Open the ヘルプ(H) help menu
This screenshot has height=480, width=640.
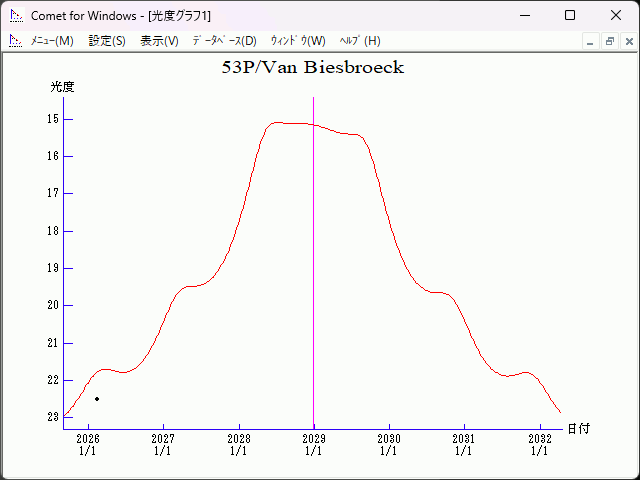(x=360, y=41)
